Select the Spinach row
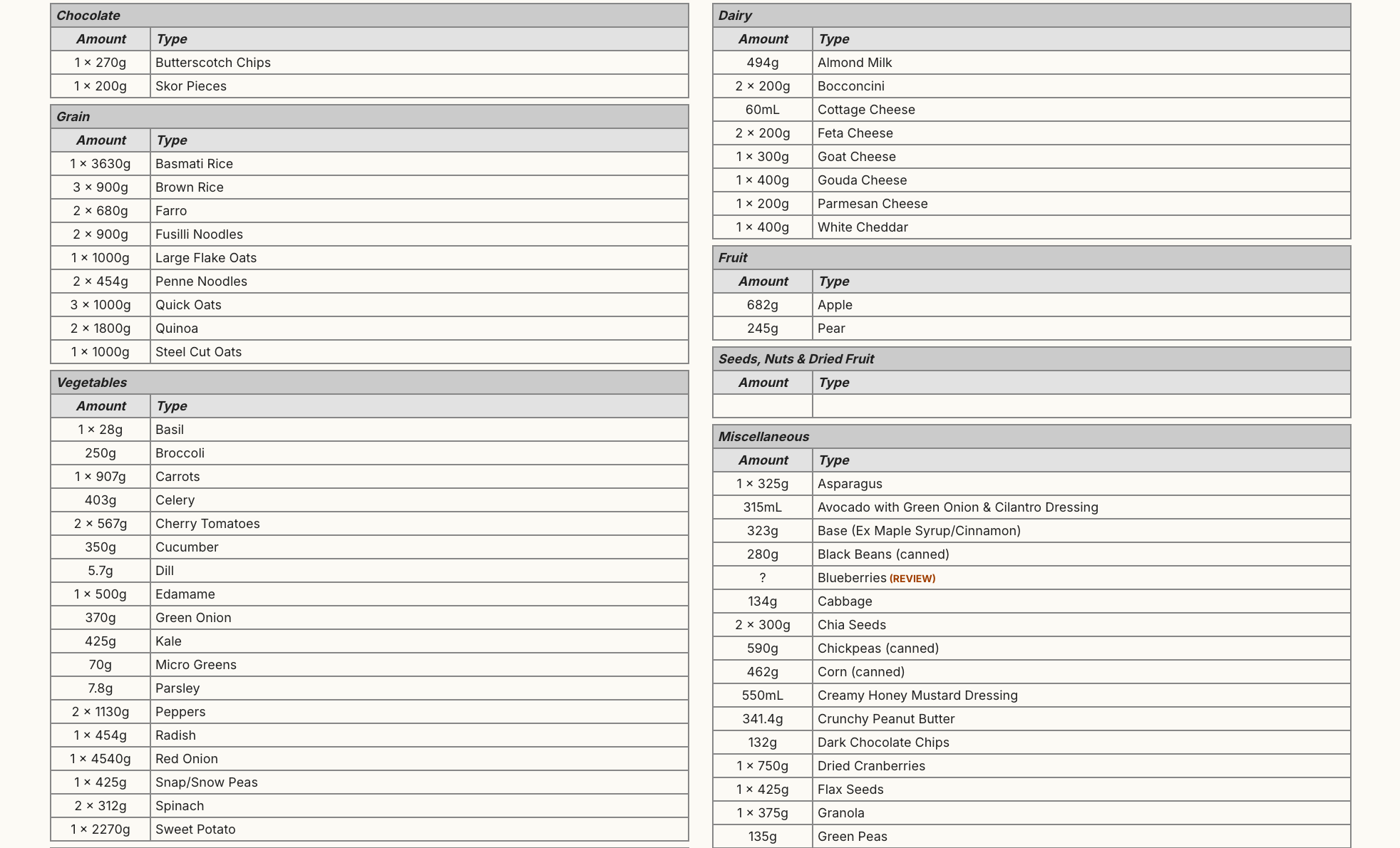1400x848 pixels. click(369, 806)
